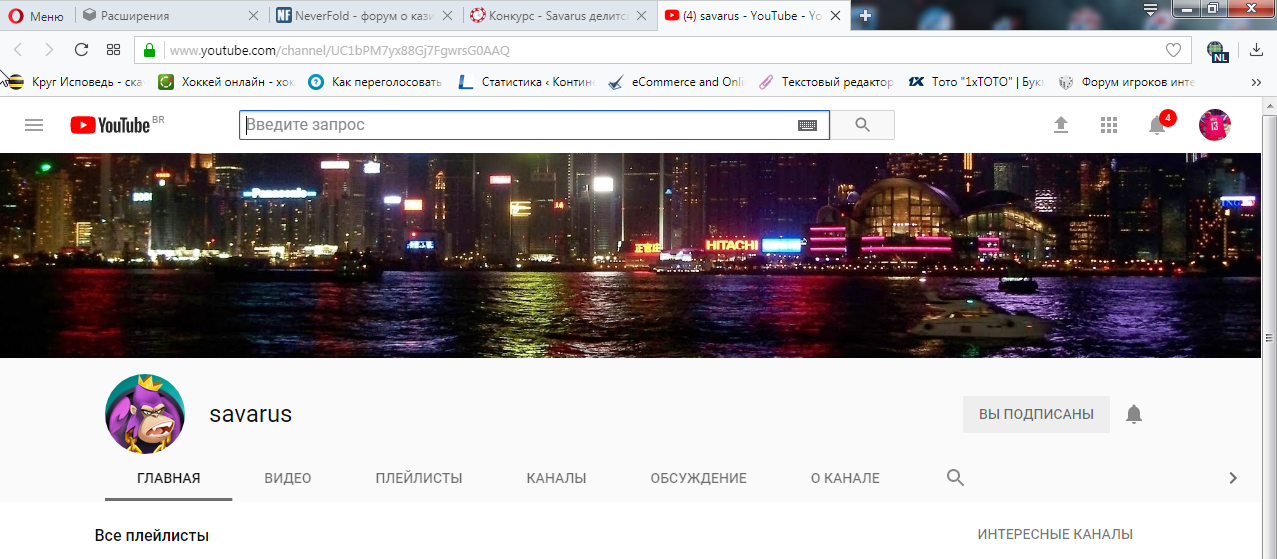
Task: Click the ВЫ ПОДПИСАНЫ subscribed button
Action: point(1036,414)
